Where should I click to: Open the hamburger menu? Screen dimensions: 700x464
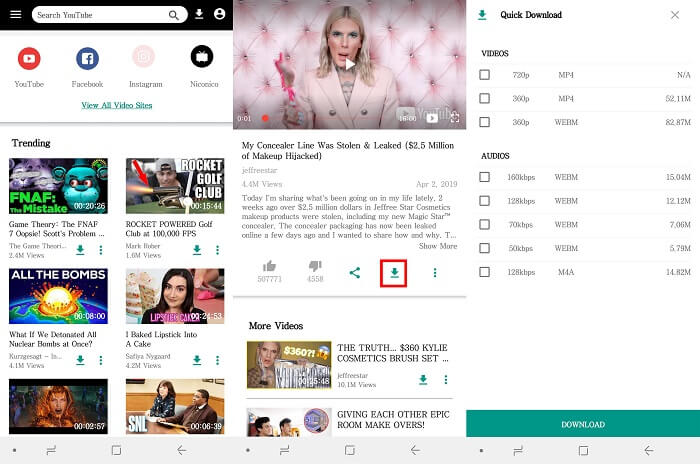16,14
